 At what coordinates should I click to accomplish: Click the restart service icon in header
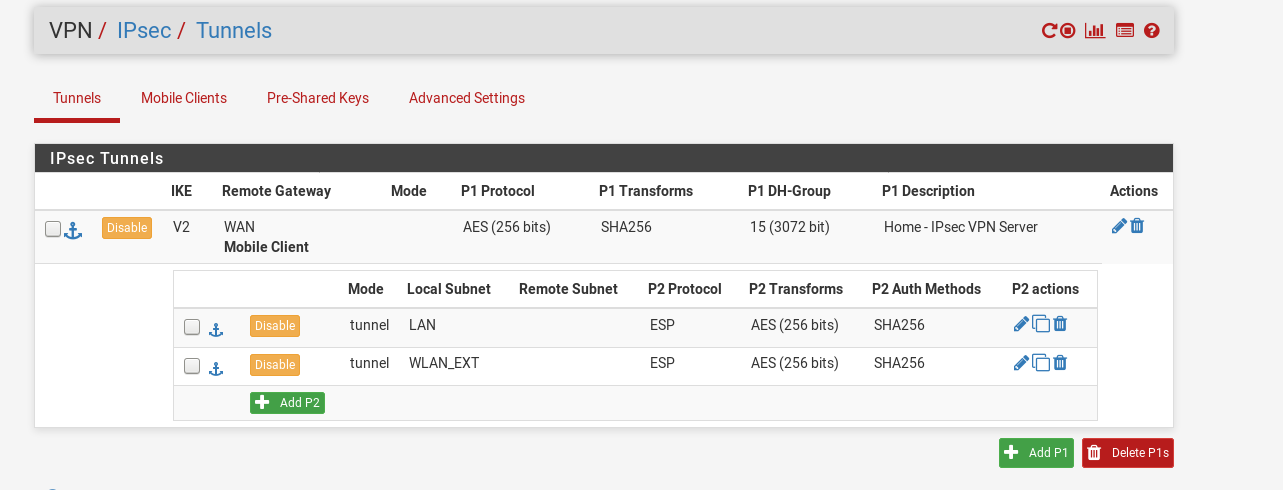1049,31
